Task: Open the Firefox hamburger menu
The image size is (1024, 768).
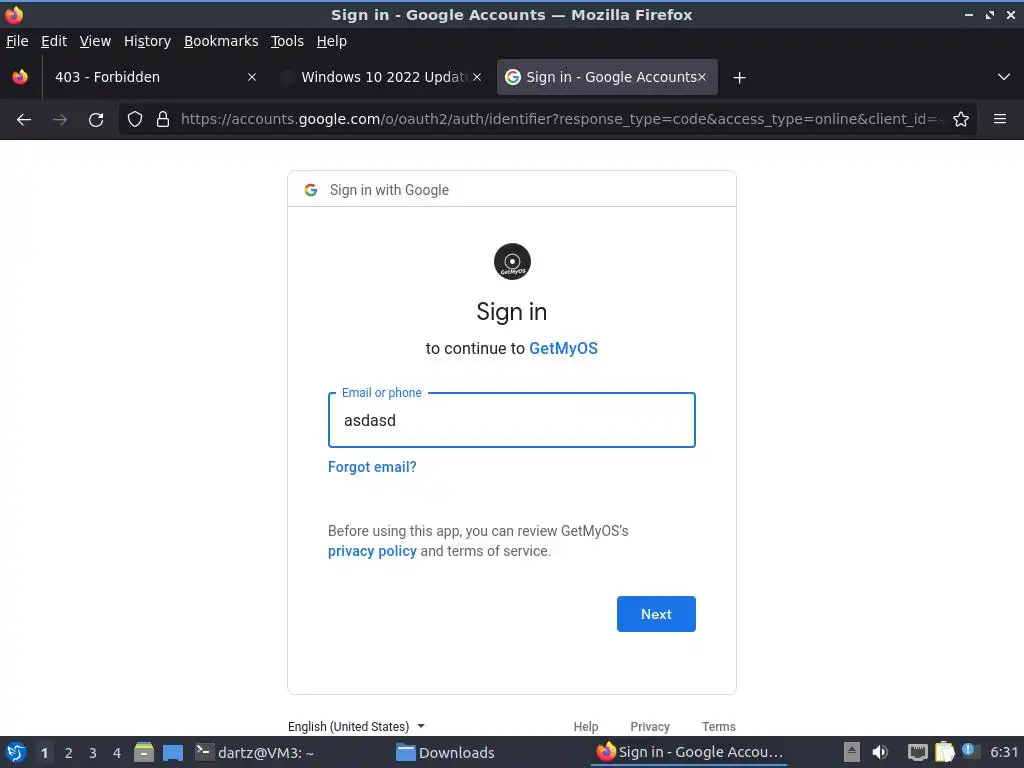Action: (1000, 120)
